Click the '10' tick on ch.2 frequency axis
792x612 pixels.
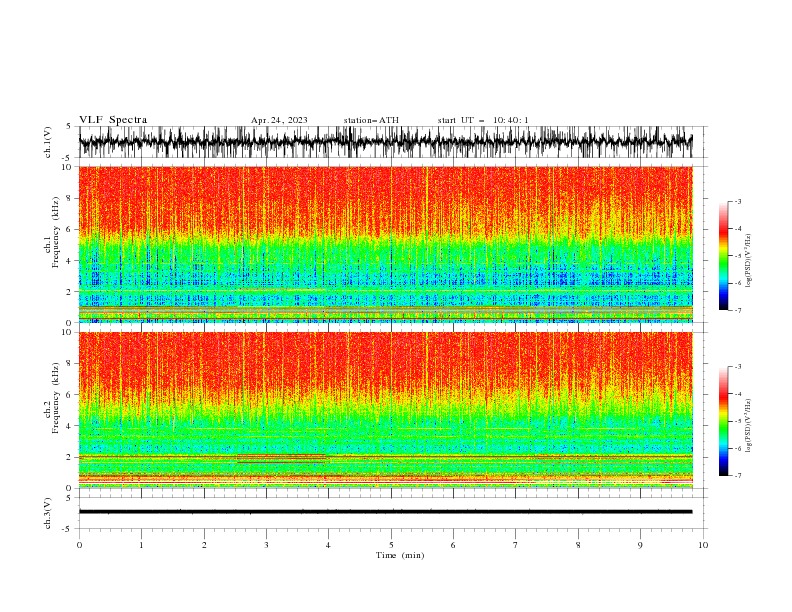[x=67, y=332]
